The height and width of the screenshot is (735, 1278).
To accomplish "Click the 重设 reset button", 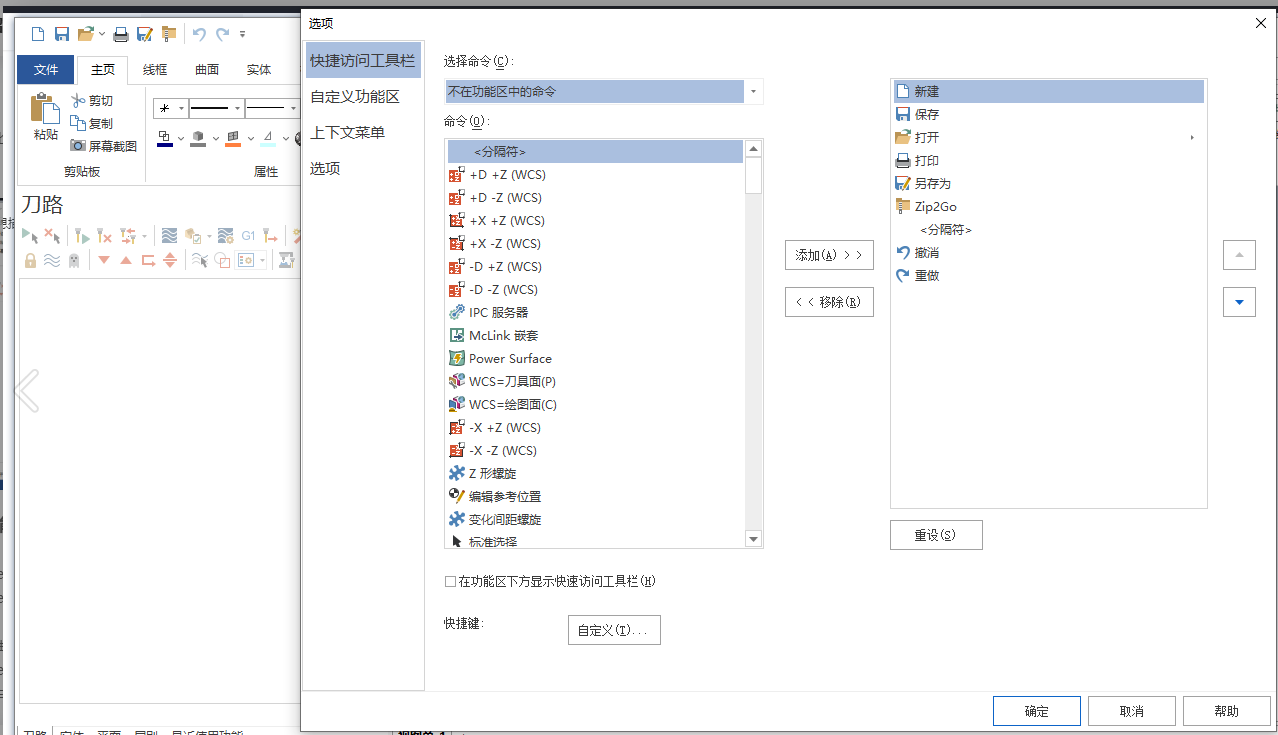I will tap(936, 535).
